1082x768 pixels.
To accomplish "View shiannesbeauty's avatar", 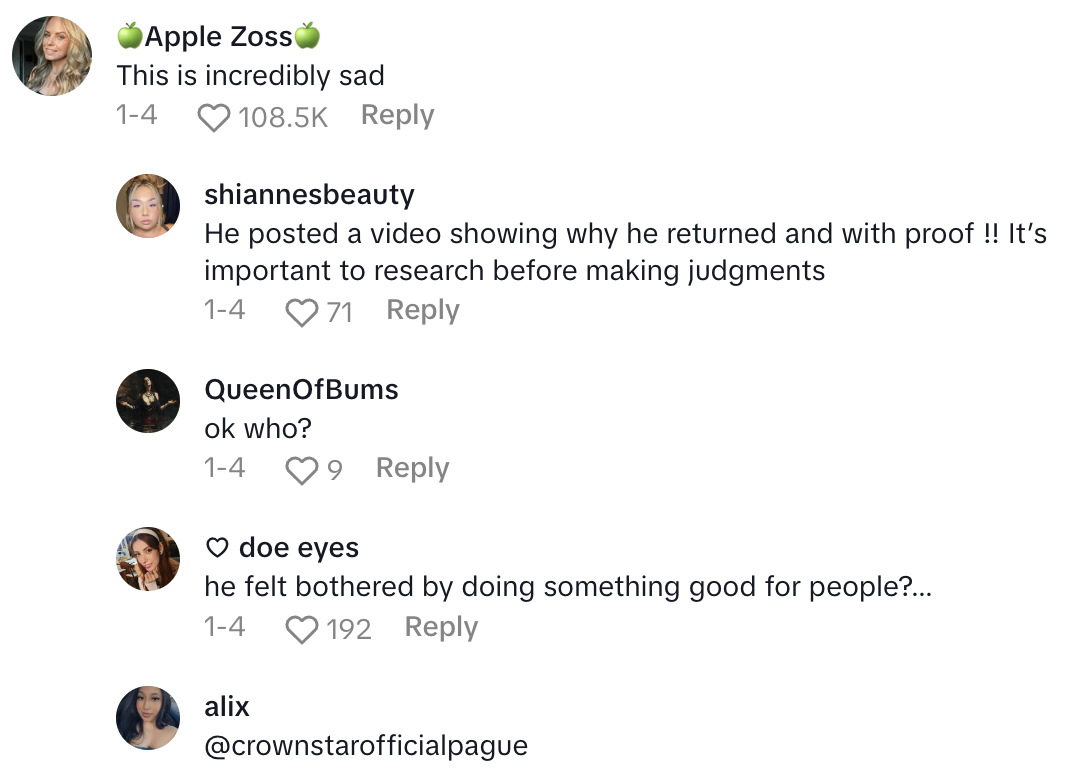I will pos(148,206).
